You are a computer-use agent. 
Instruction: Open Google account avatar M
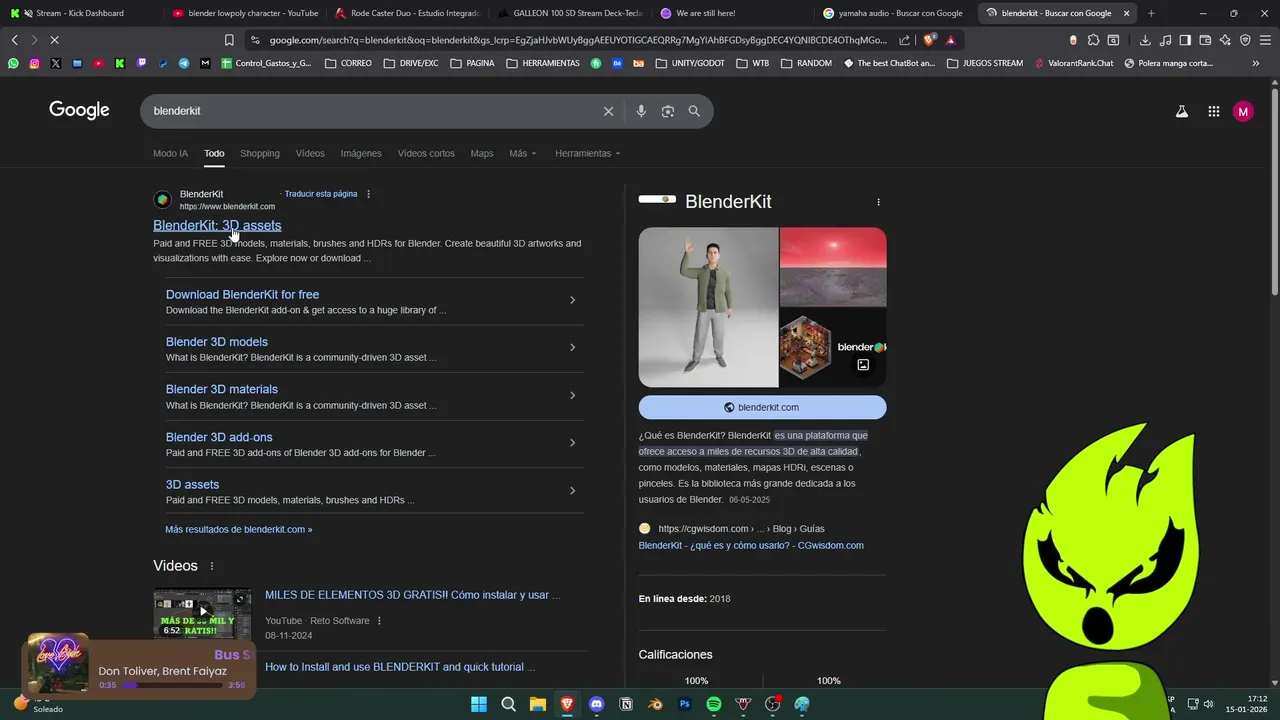(x=1243, y=112)
